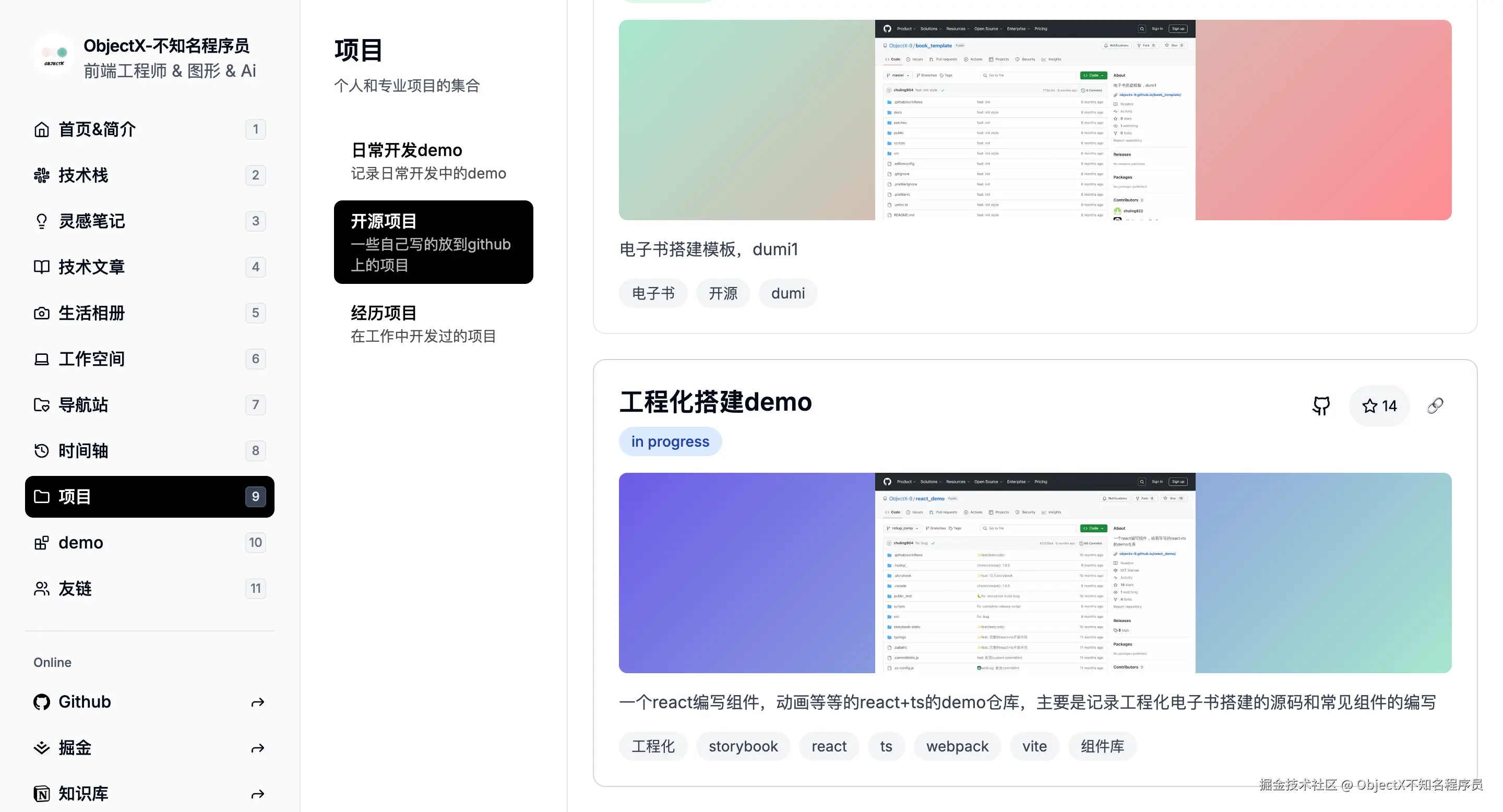Click the star count button showing 14
This screenshot has width=1503, height=812.
point(1379,406)
